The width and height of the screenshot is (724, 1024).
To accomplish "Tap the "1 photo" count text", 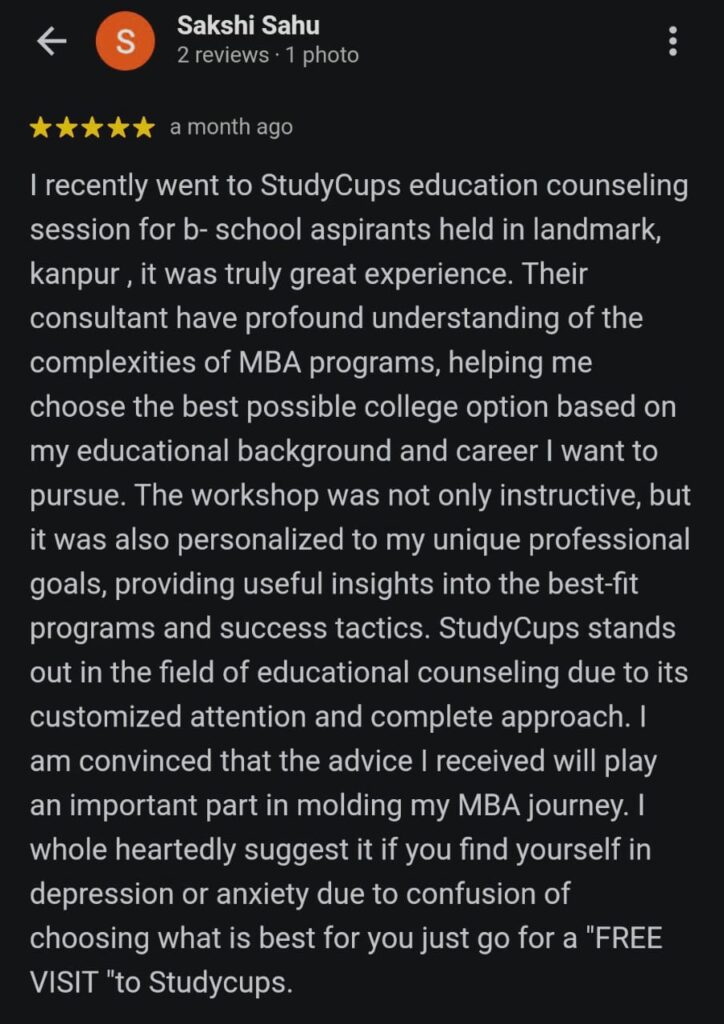I will point(322,55).
